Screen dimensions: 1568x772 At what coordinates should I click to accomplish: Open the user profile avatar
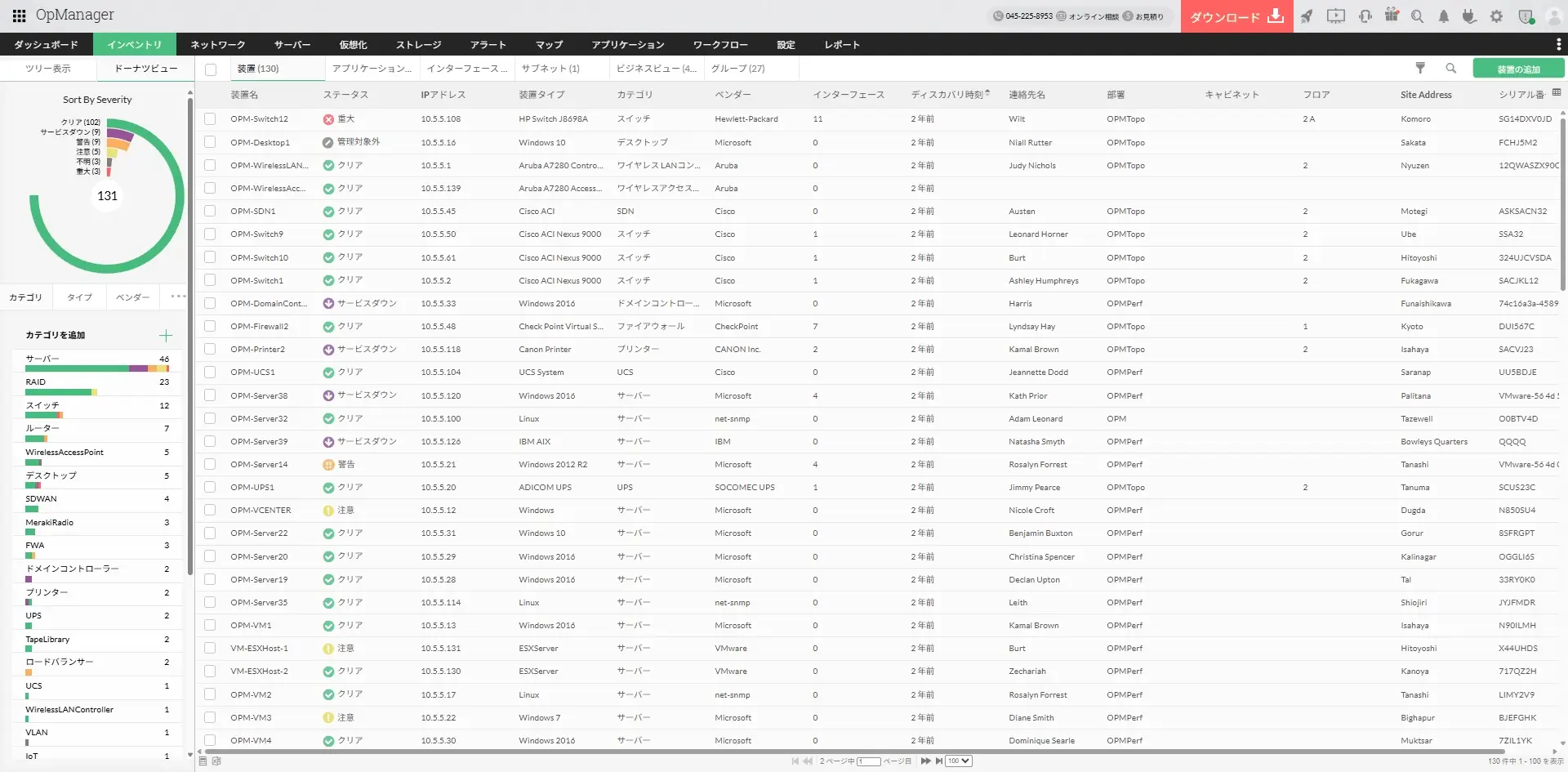[x=1554, y=16]
